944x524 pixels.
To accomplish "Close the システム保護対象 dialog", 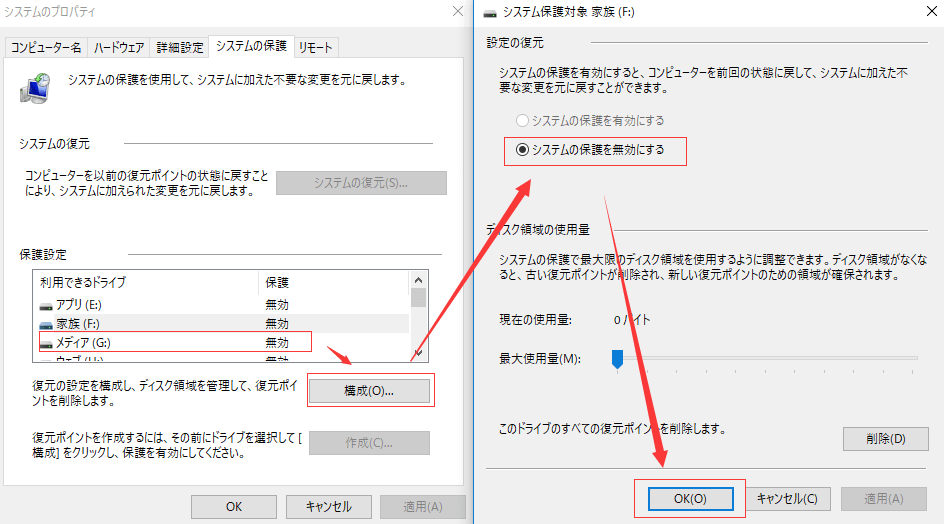I will (x=931, y=11).
